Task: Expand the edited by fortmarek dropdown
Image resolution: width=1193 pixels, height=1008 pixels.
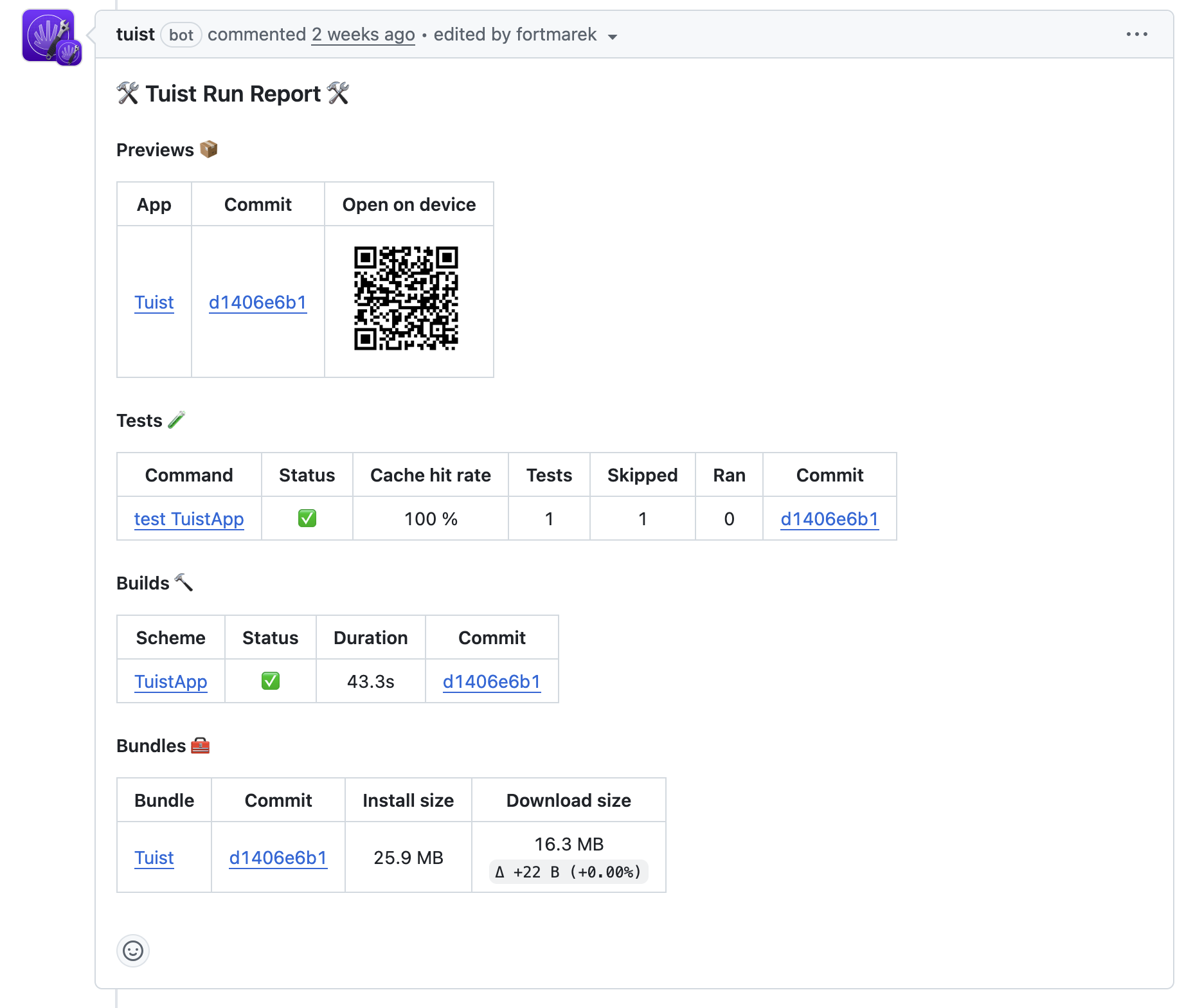Action: (613, 37)
